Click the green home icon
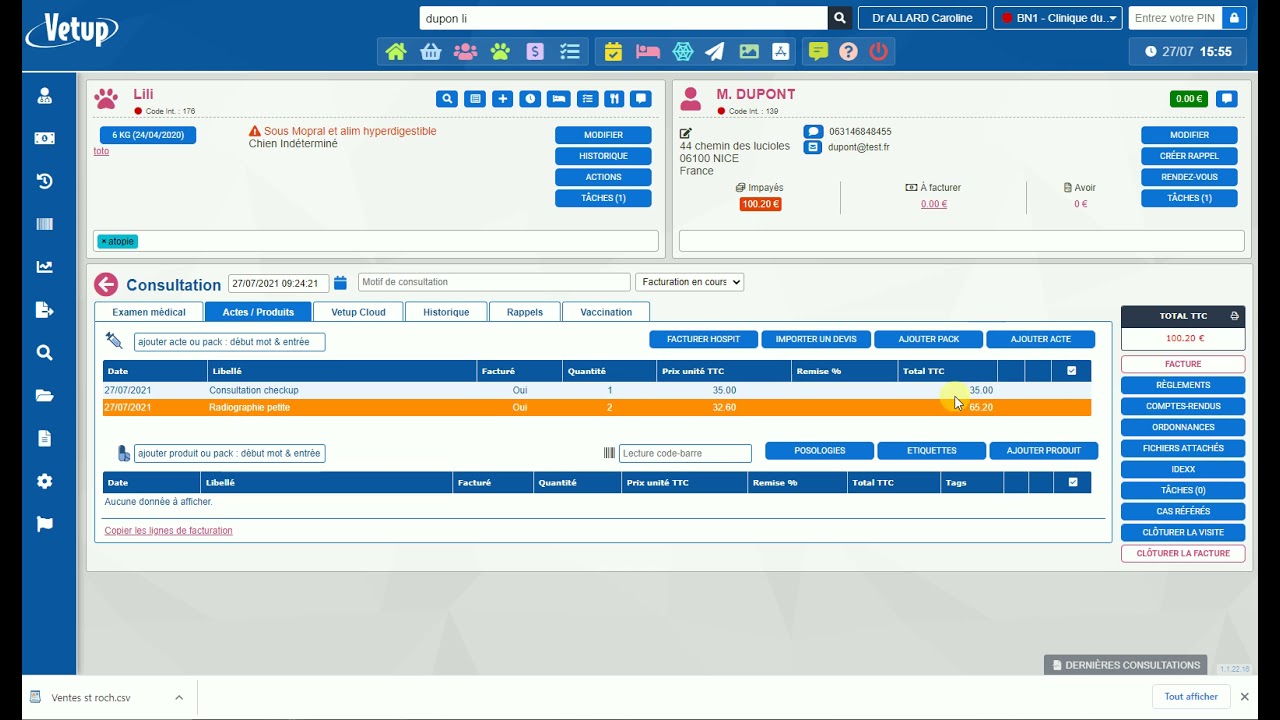Screen dimensions: 1280x720 tap(396, 52)
